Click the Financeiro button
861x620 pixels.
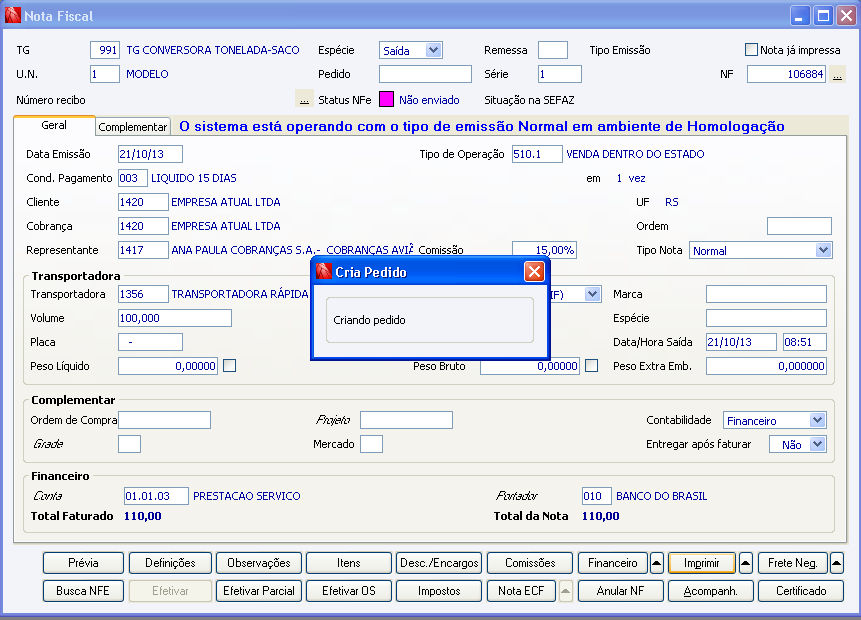pos(613,563)
